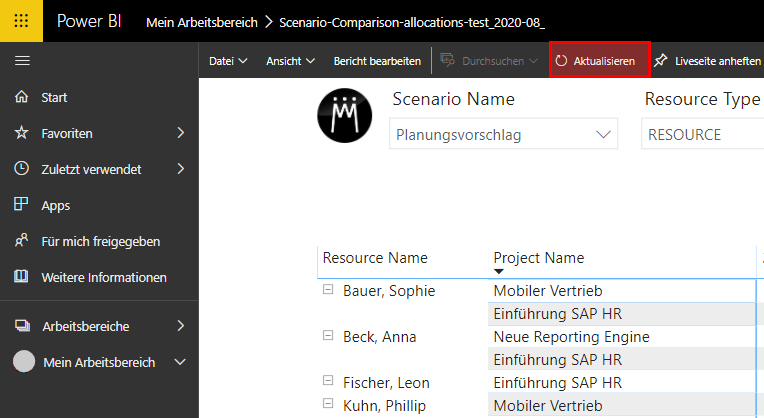Open Arbeitsbereiche in sidebar

point(86,326)
